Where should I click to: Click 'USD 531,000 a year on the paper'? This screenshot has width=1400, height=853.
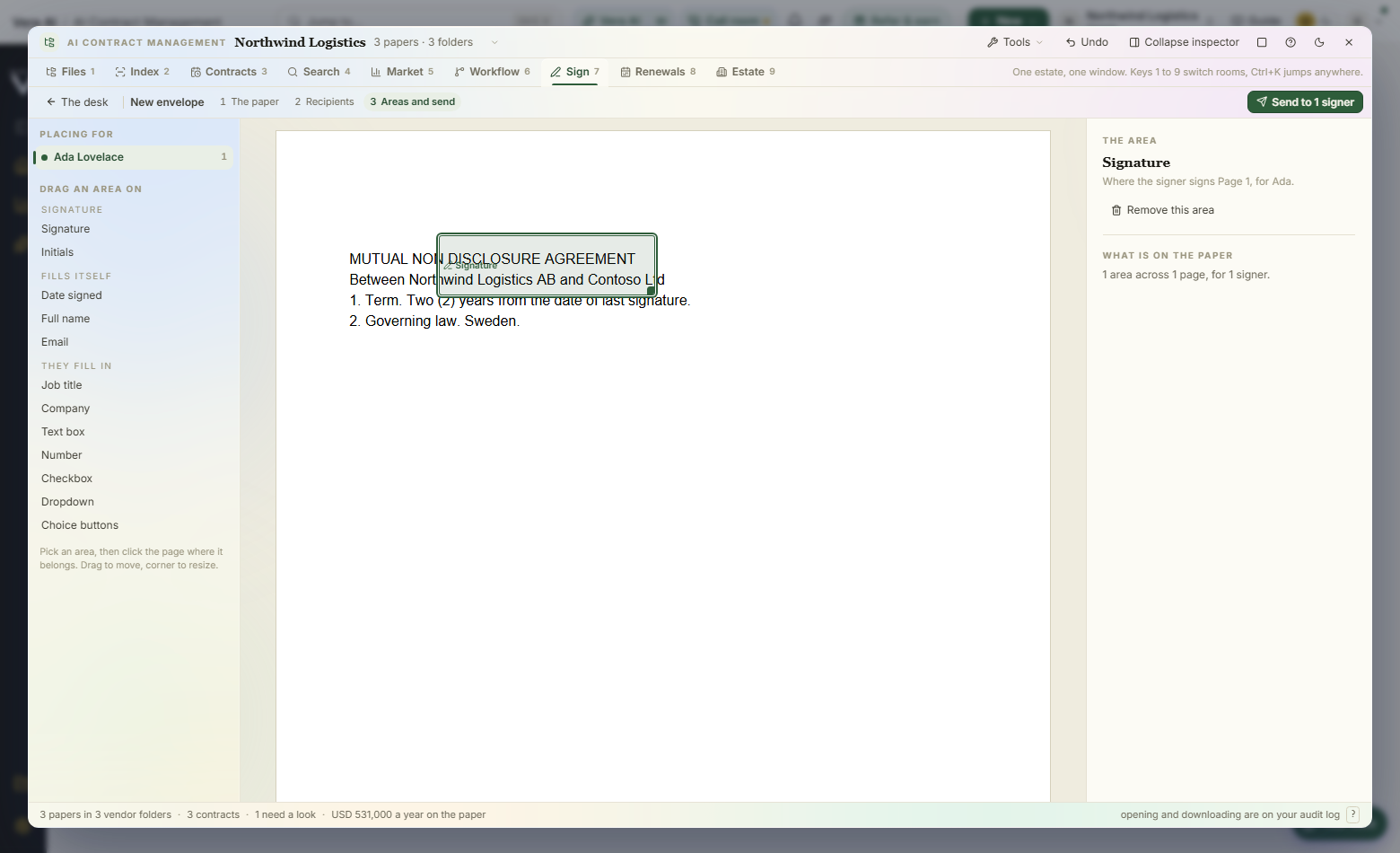pos(408,815)
